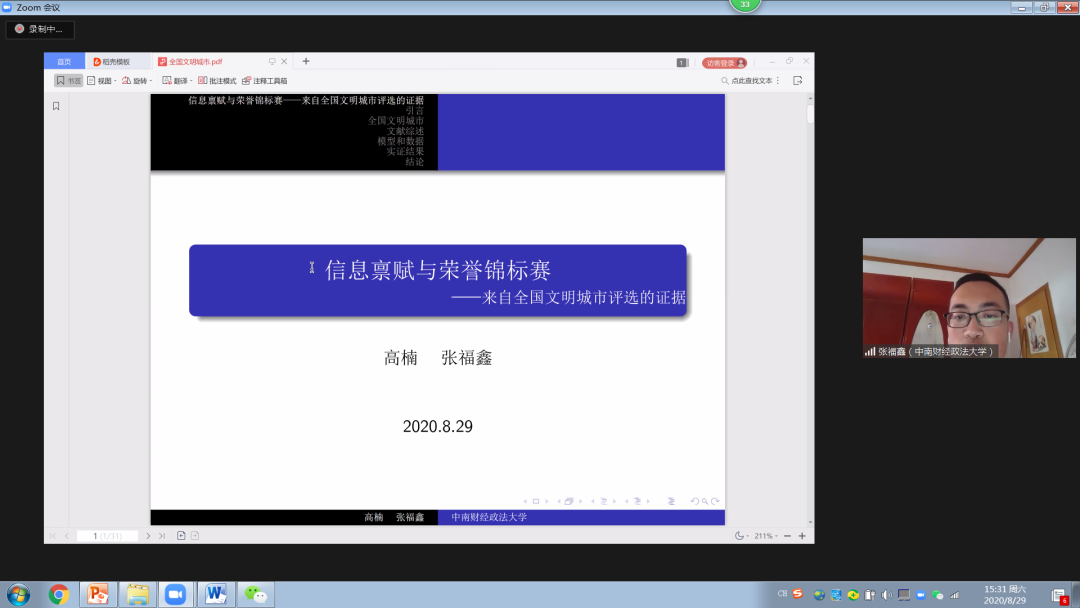Open Zoom from the Windows taskbar
This screenshot has height=608, width=1080.
tap(176, 594)
